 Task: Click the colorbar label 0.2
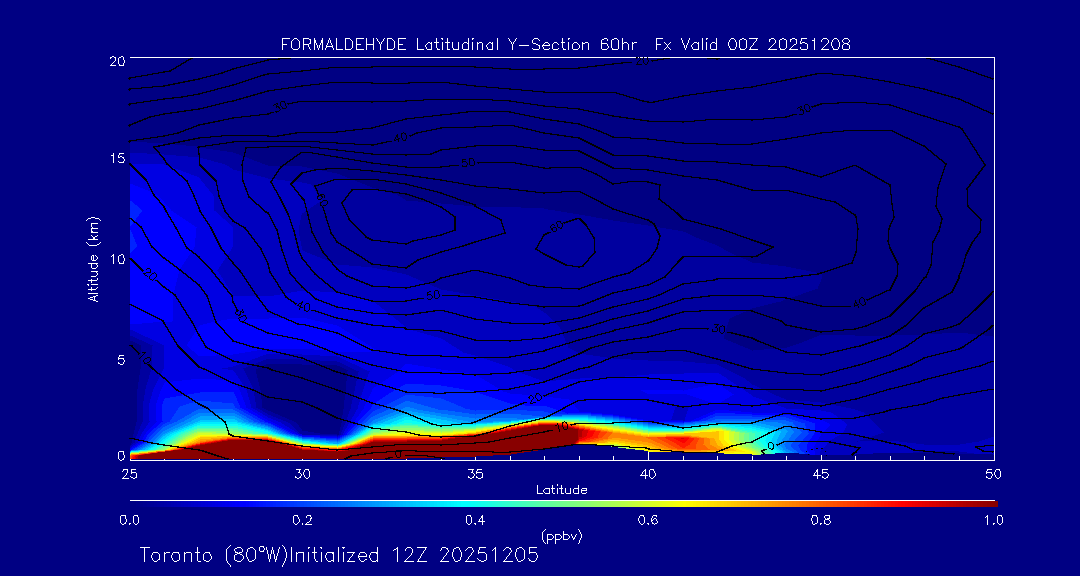coord(302,520)
